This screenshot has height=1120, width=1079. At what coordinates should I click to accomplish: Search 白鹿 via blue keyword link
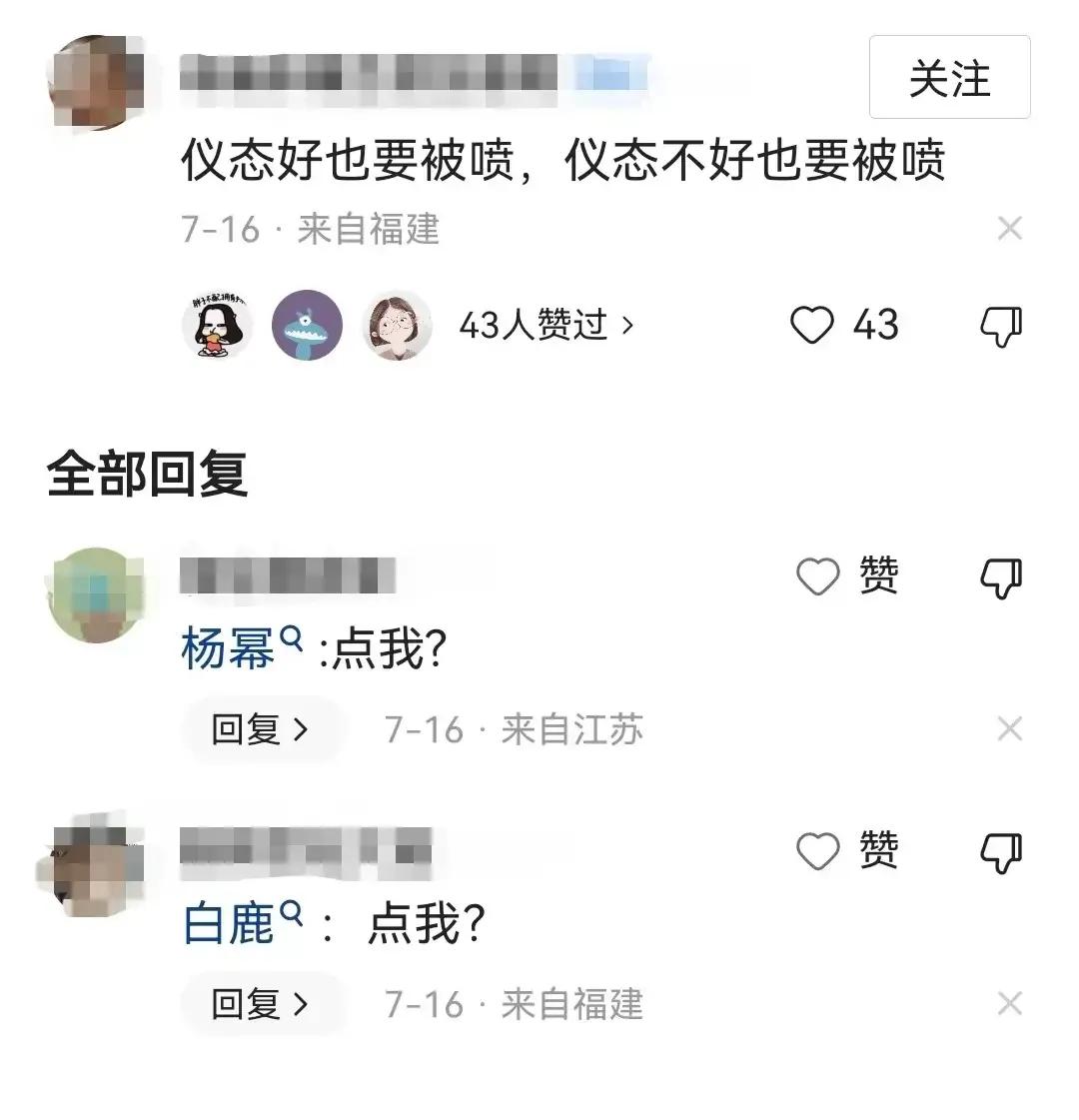[x=242, y=921]
